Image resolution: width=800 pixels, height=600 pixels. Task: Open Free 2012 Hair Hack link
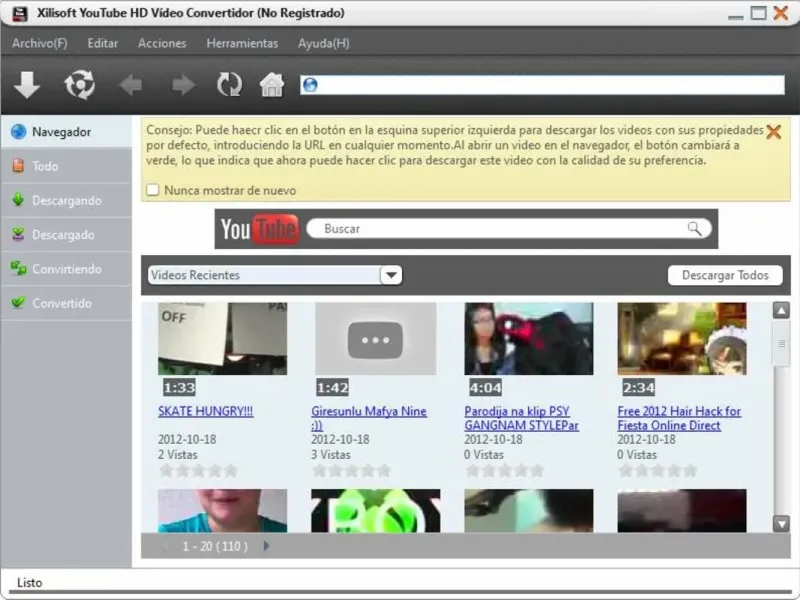[679, 418]
